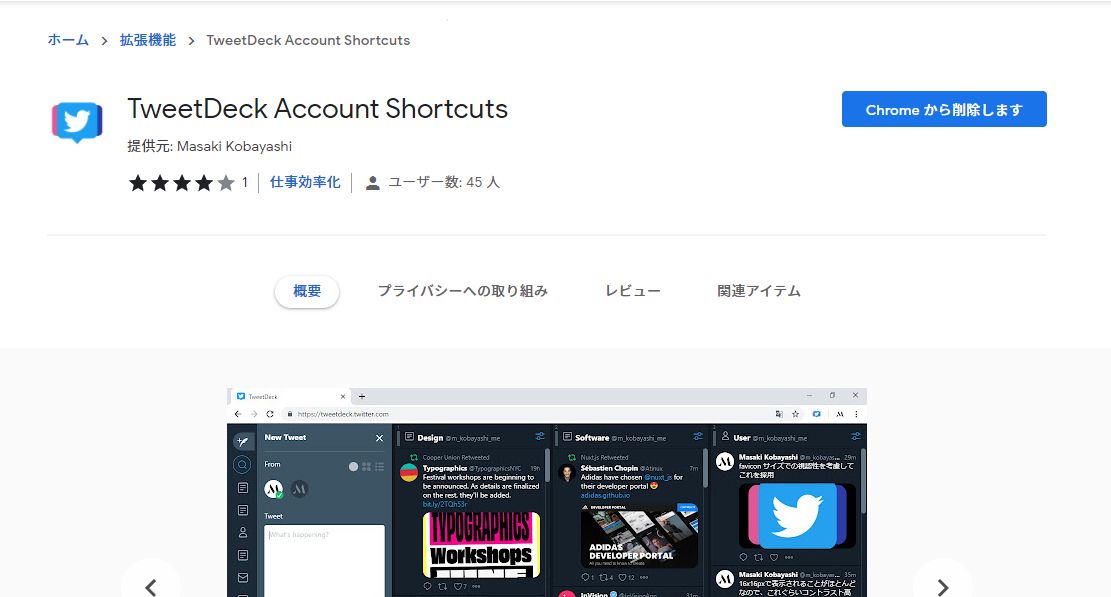Select the large TweetDeck Account Shortcuts heading

(x=317, y=108)
